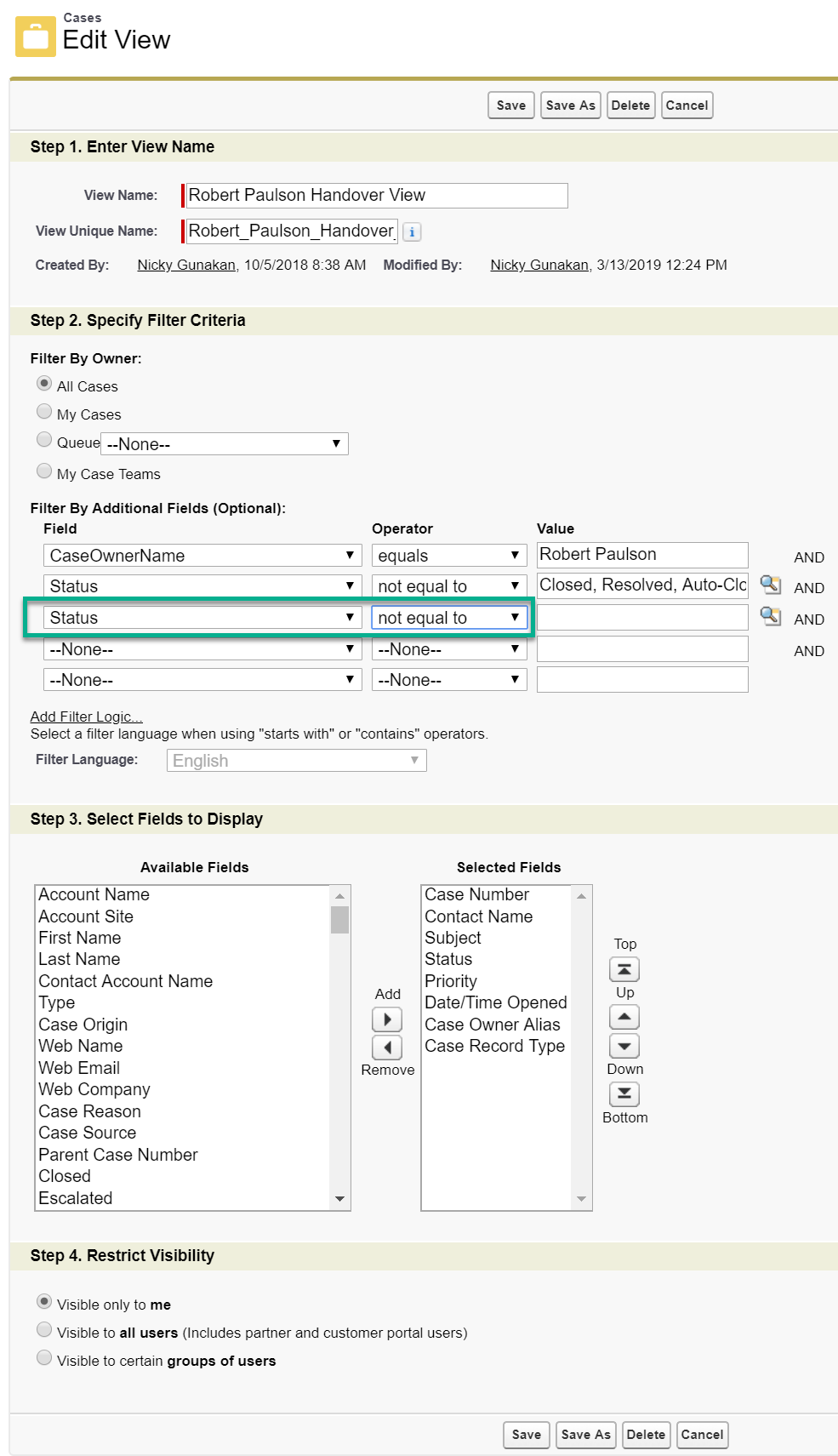Open the CaseOwnerName field dropdown
The height and width of the screenshot is (1456, 838).
202,556
